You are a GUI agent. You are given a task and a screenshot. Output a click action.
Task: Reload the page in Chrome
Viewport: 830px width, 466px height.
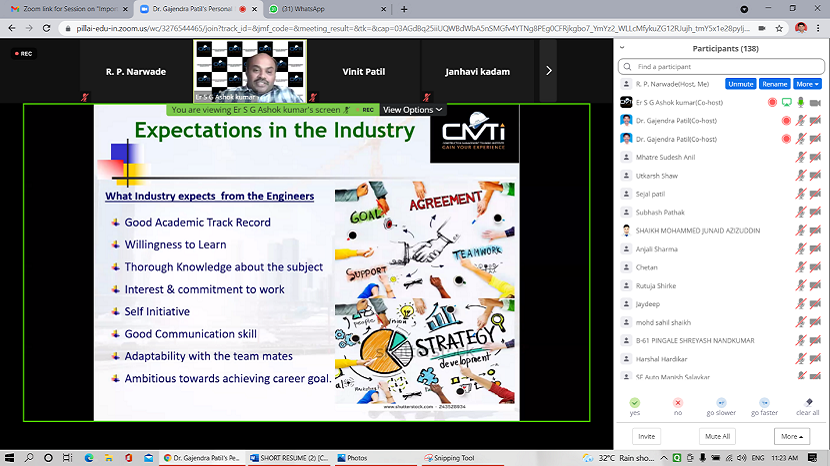(47, 28)
